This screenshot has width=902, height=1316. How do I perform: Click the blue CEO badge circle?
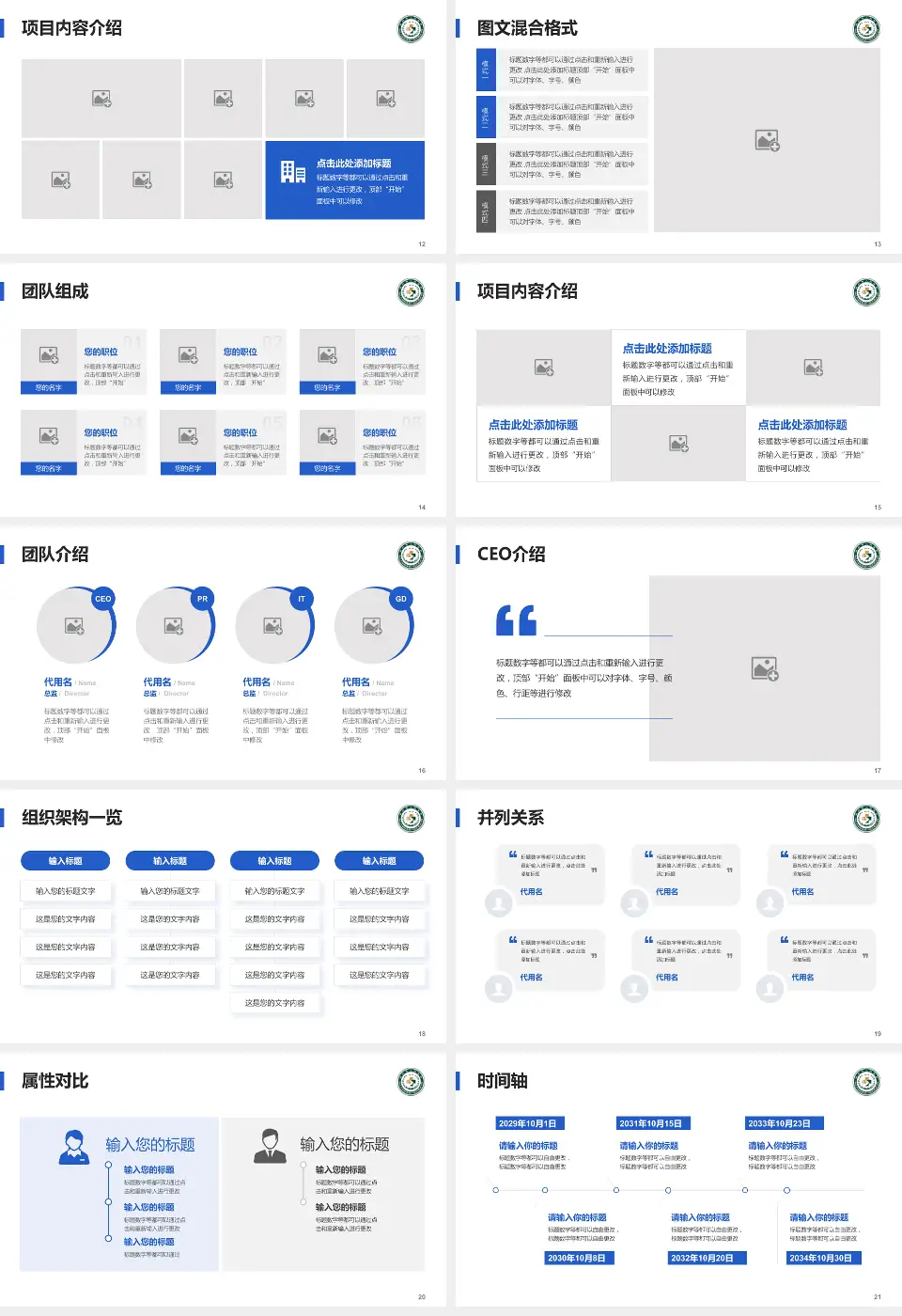coord(103,599)
